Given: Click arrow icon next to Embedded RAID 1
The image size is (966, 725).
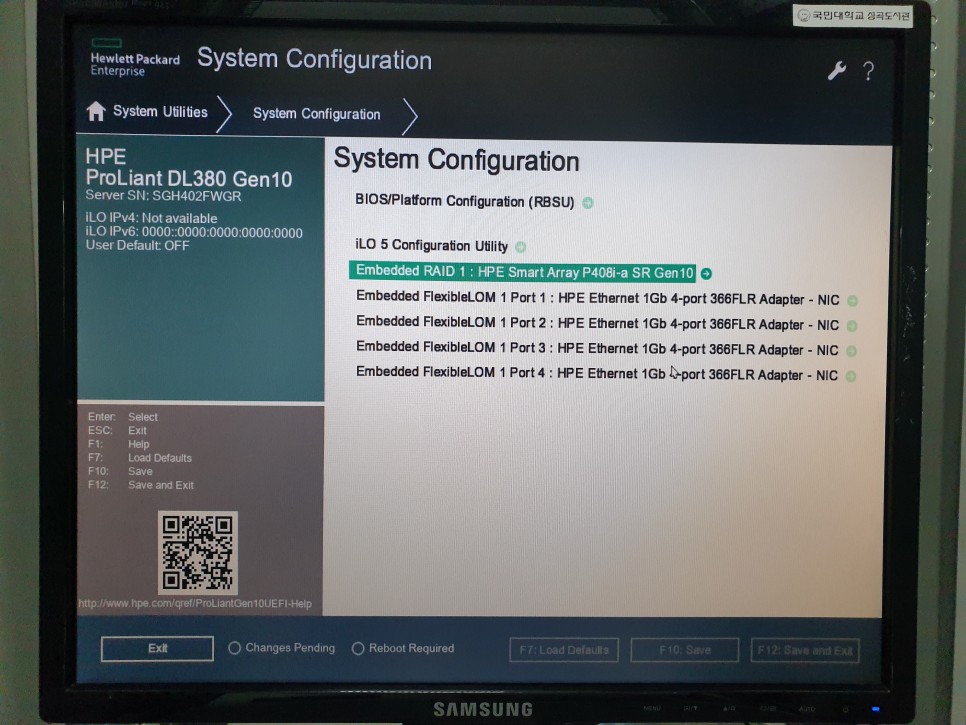Looking at the screenshot, I should coord(706,273).
